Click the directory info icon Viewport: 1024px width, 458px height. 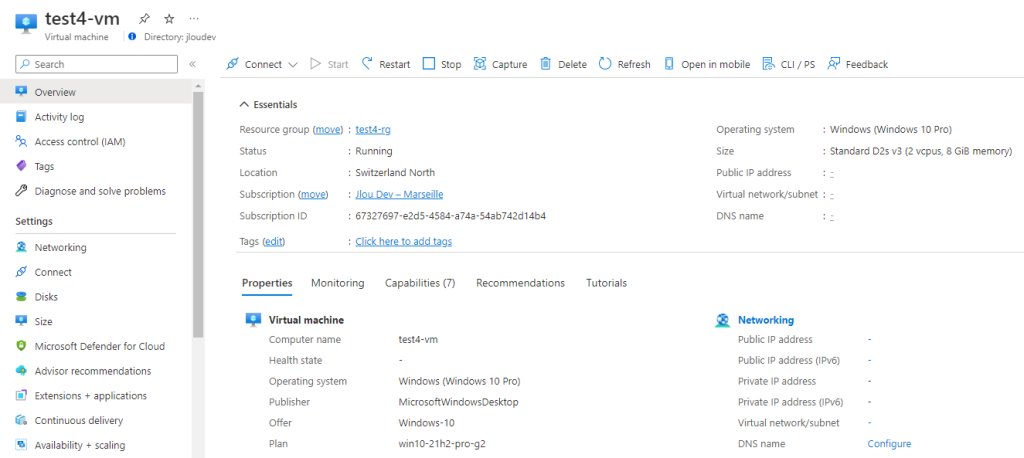[x=132, y=37]
